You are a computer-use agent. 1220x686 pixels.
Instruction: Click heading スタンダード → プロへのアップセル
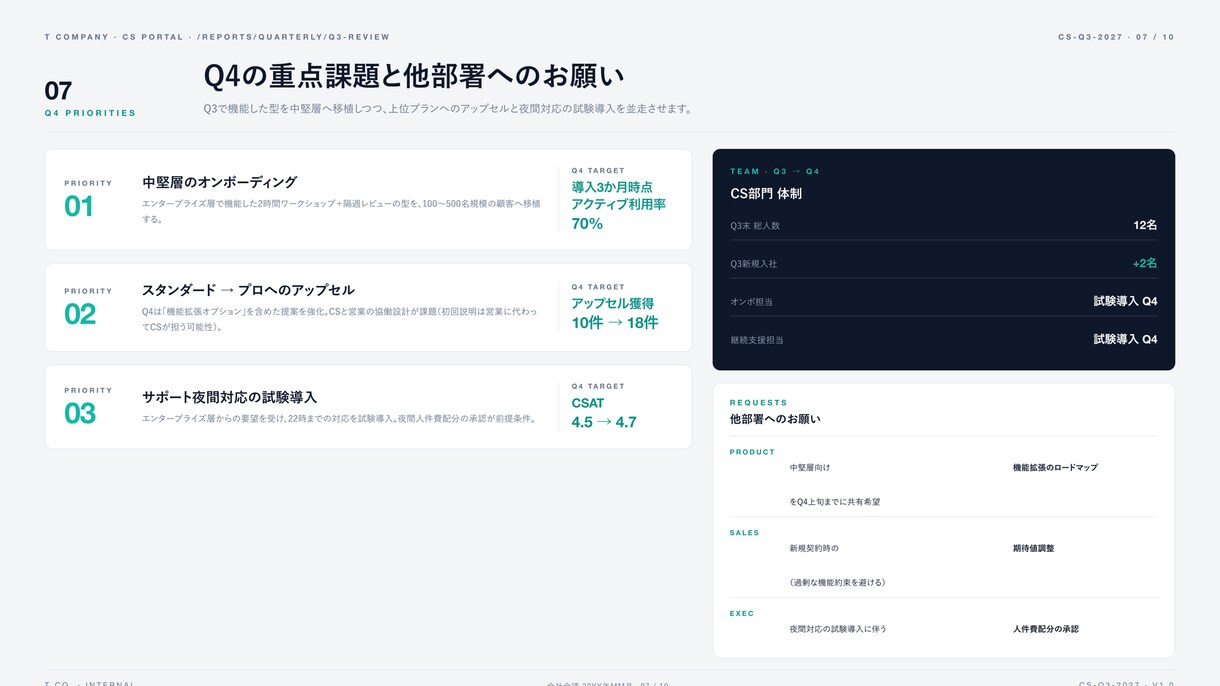tap(248, 290)
